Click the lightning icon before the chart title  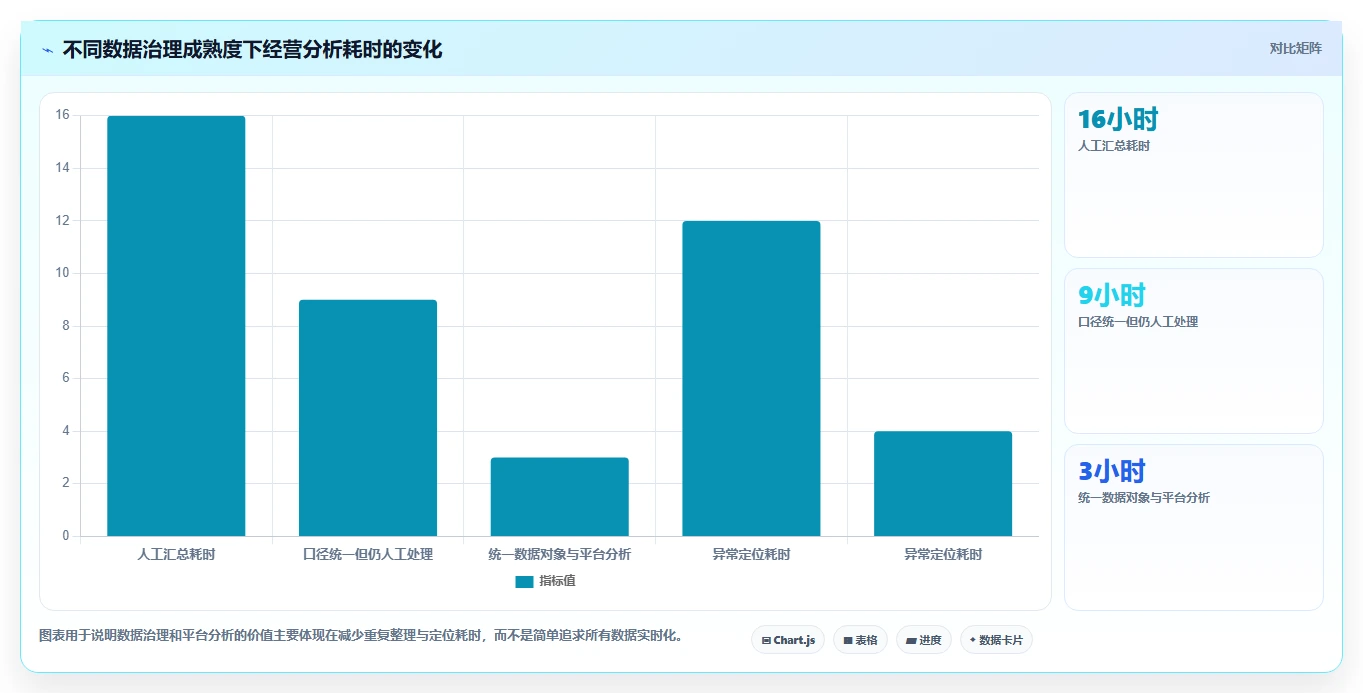point(48,49)
